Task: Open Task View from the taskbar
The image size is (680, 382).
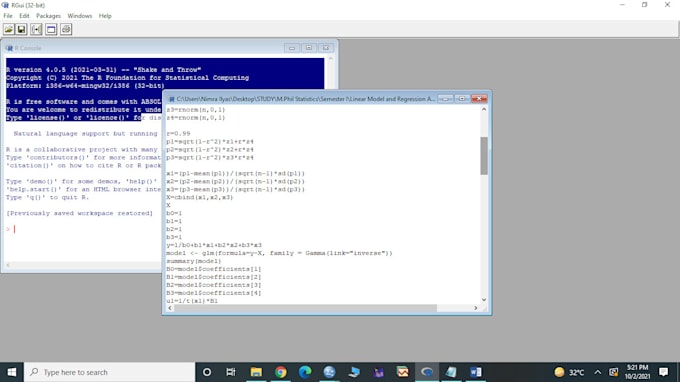Action: click(x=231, y=372)
